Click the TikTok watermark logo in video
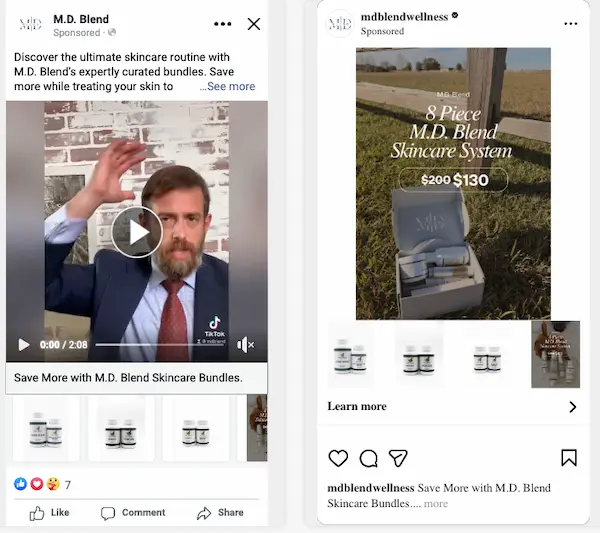 click(x=215, y=326)
